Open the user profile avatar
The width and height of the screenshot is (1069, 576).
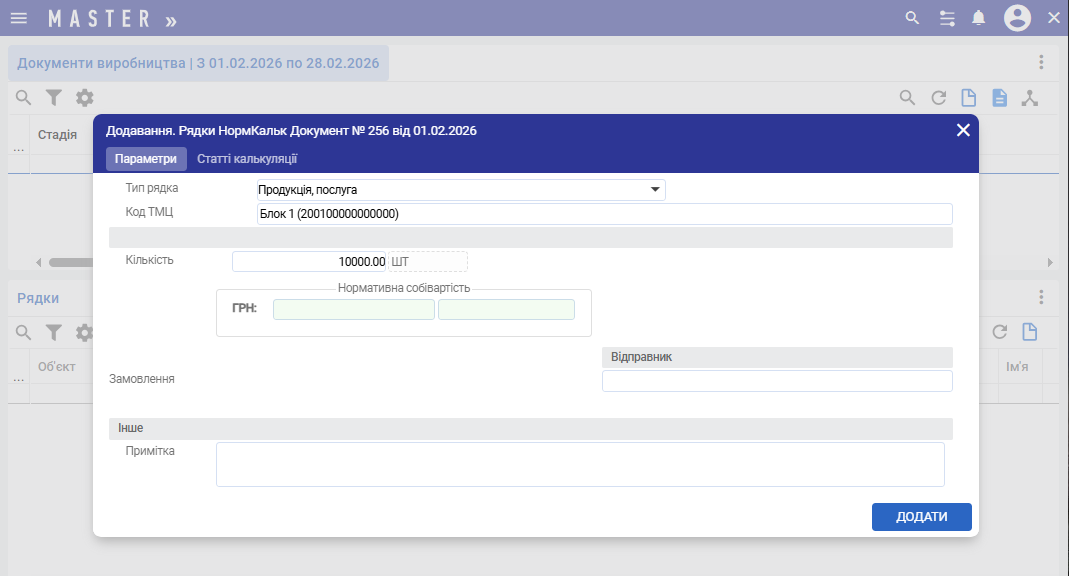1017,18
